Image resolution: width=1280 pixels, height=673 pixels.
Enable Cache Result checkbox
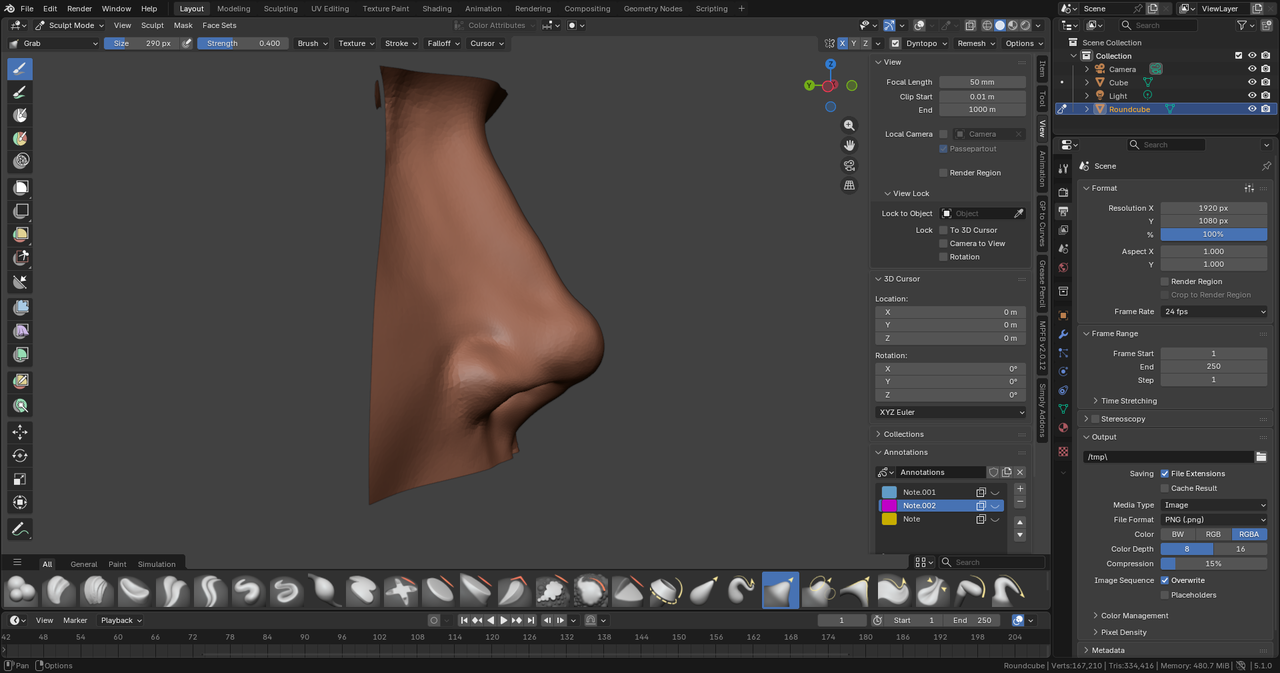(1165, 488)
